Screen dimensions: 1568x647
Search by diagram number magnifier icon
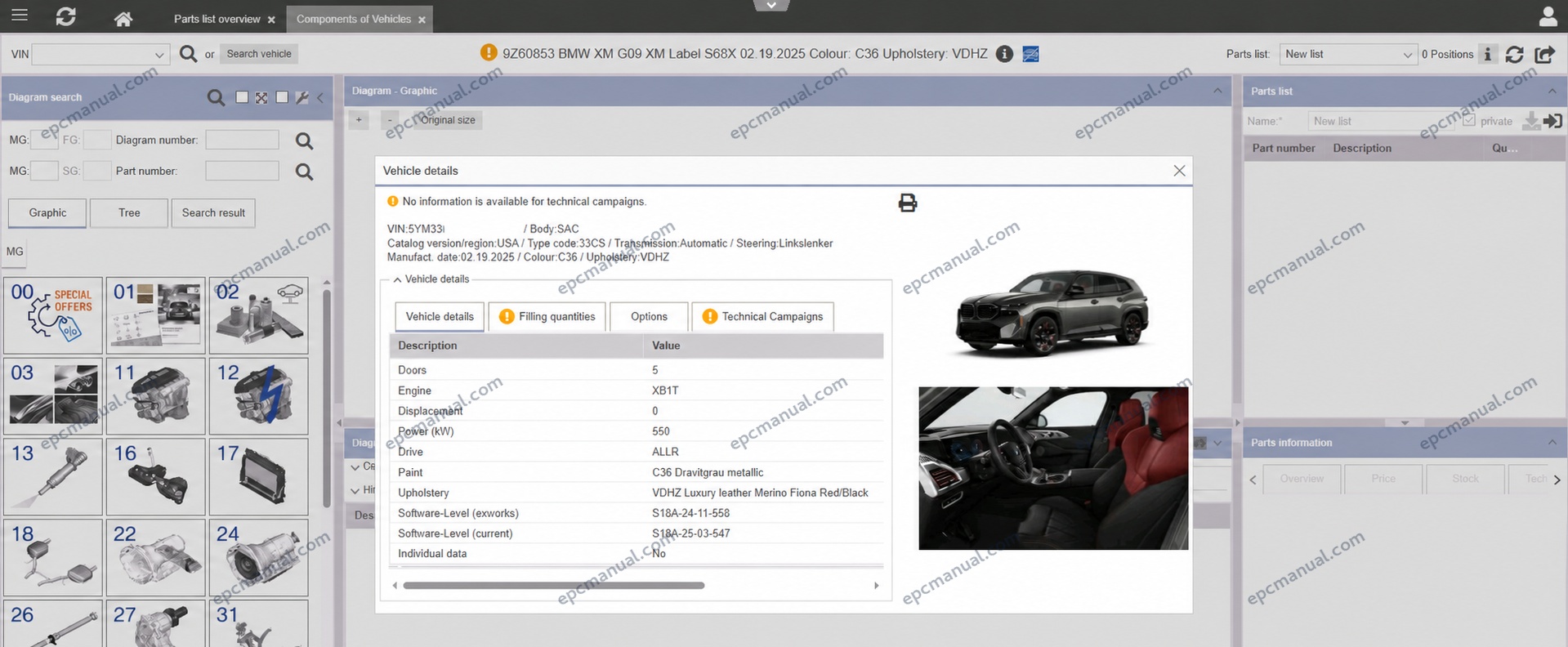[304, 141]
